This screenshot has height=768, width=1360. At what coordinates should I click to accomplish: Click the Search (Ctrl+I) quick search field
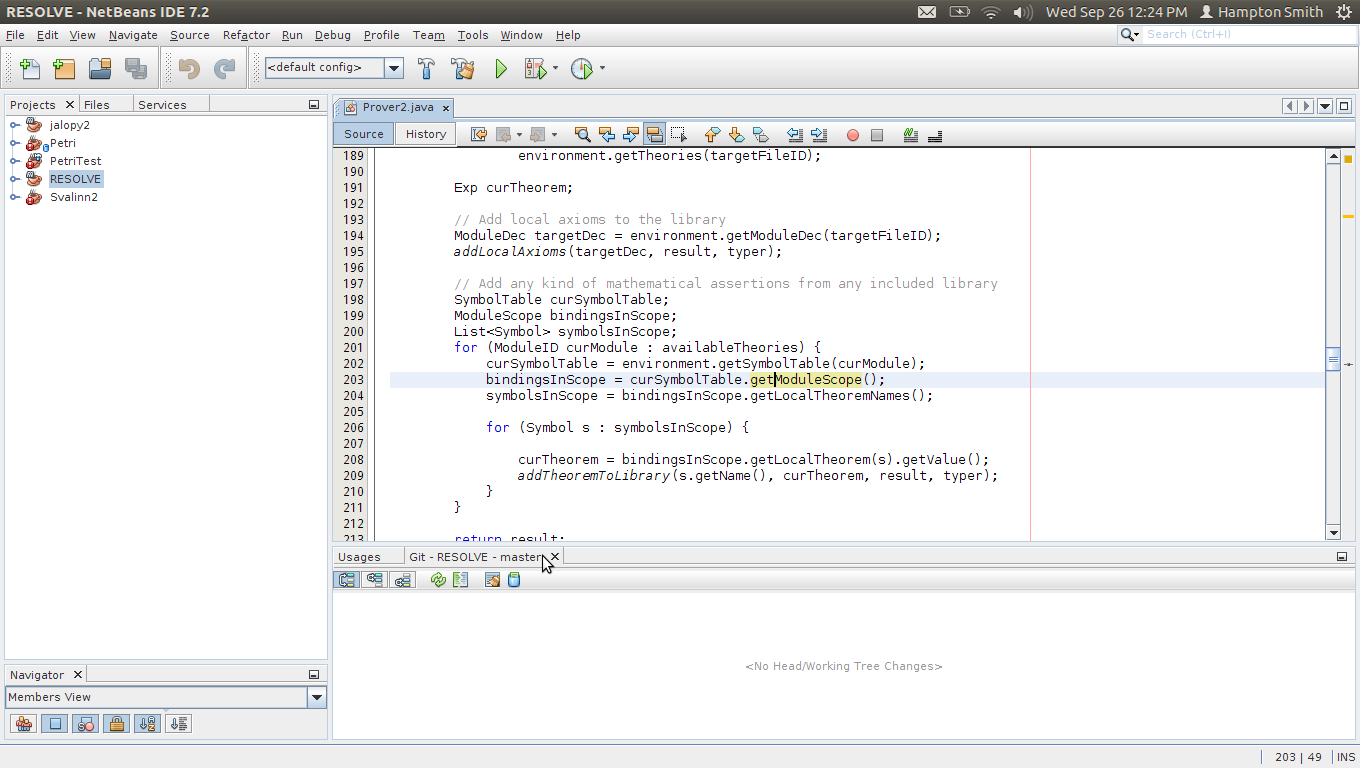(1249, 34)
